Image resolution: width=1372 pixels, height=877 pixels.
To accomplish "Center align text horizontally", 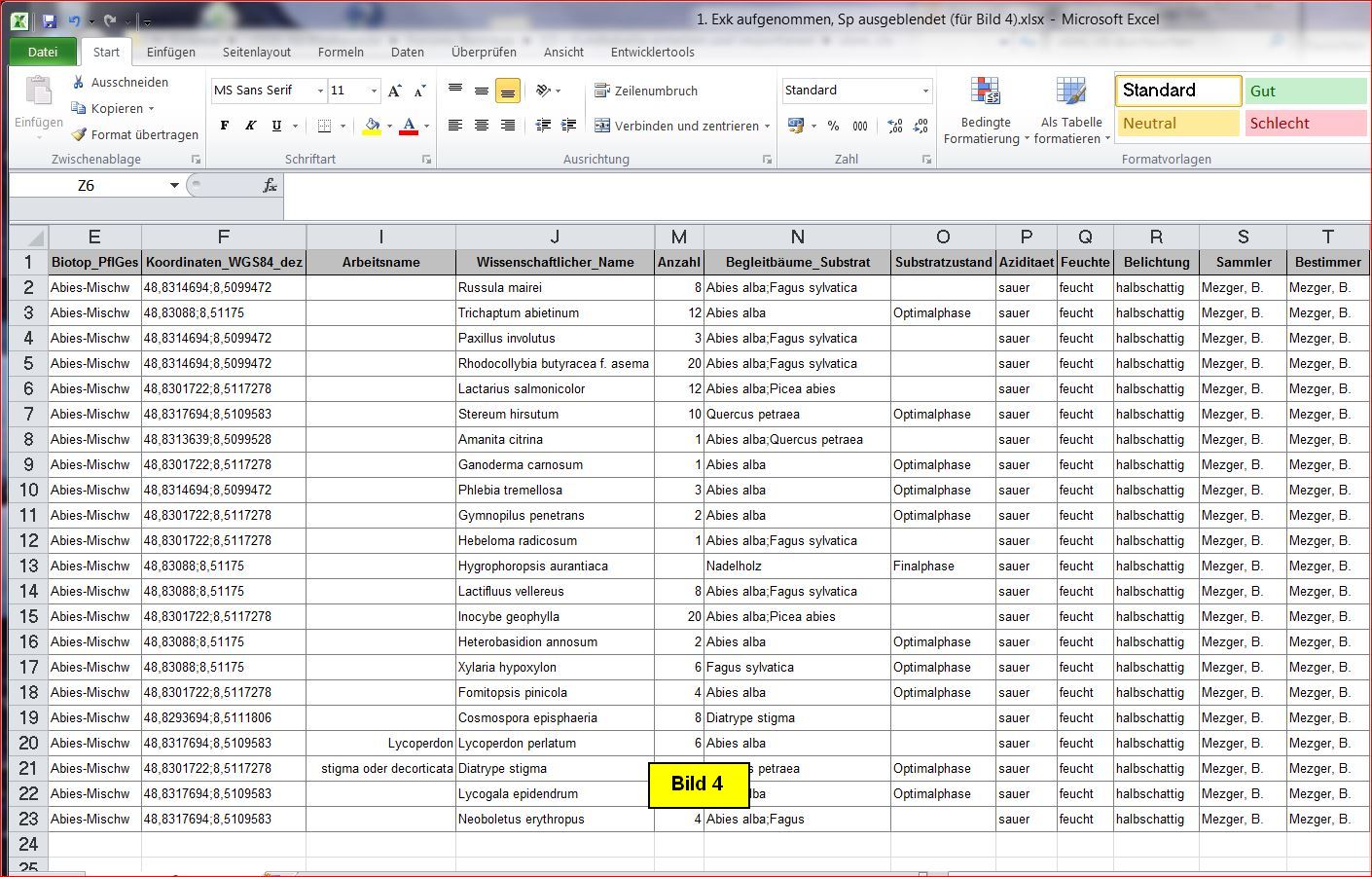I will point(482,126).
